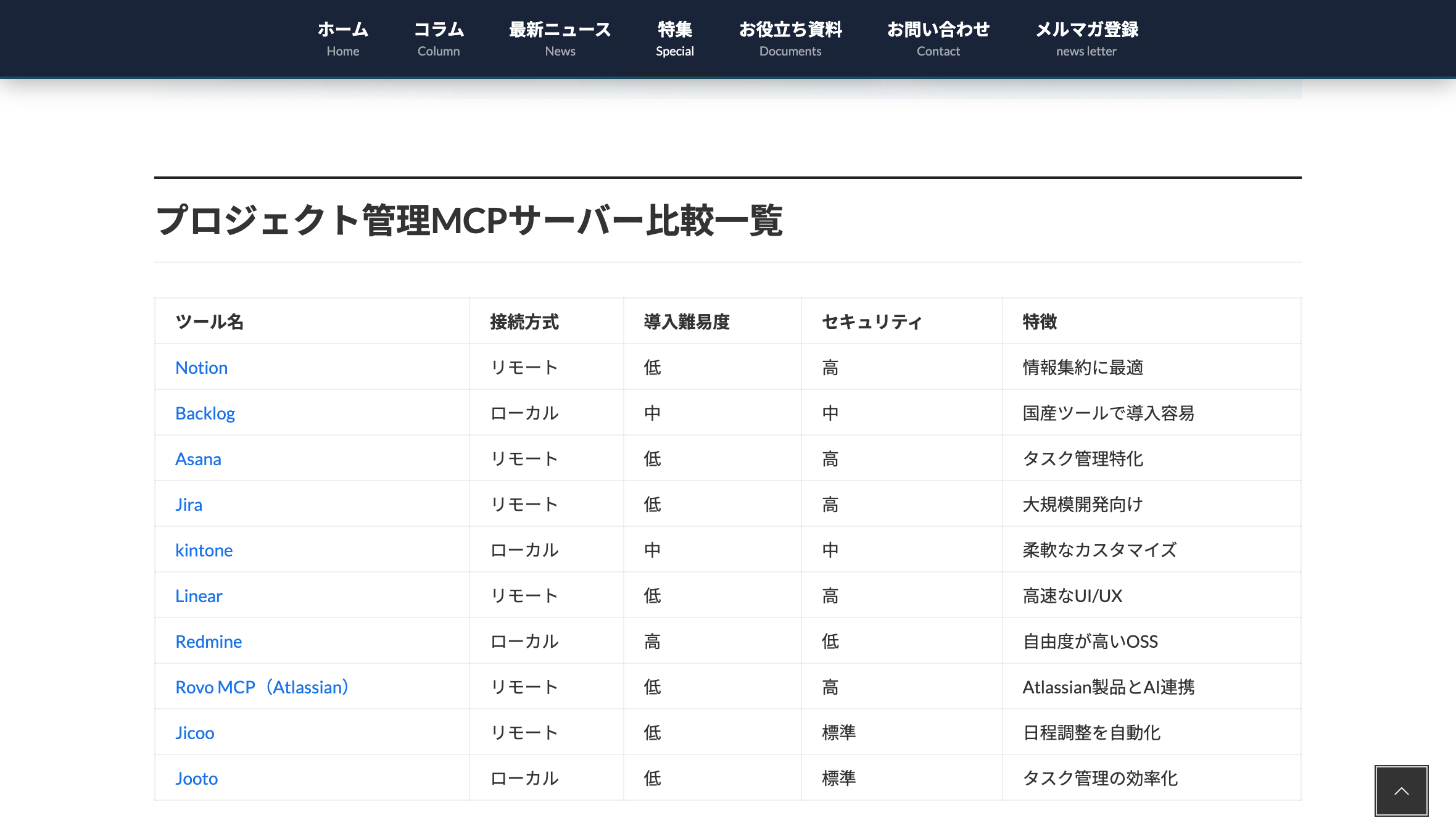Viewport: 1456px width, 839px height.
Task: Open お役立ち資料 Documents menu
Action: pos(790,39)
